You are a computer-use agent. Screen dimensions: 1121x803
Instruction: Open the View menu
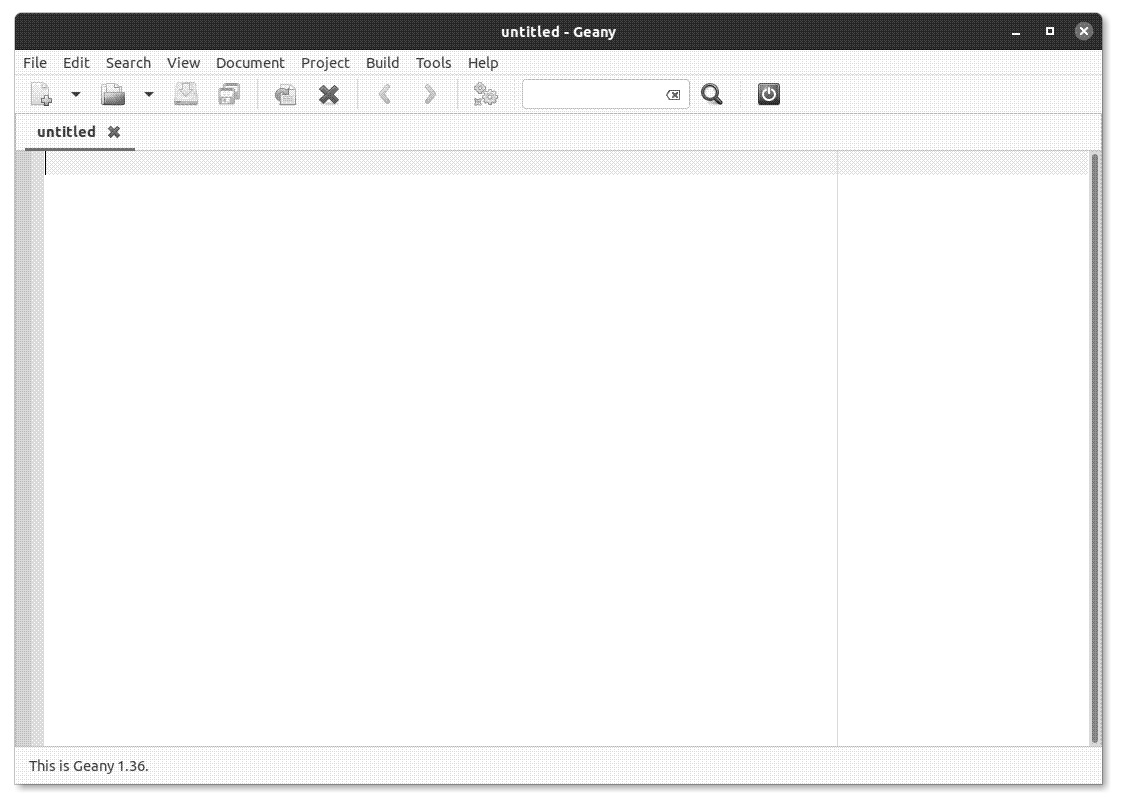184,63
